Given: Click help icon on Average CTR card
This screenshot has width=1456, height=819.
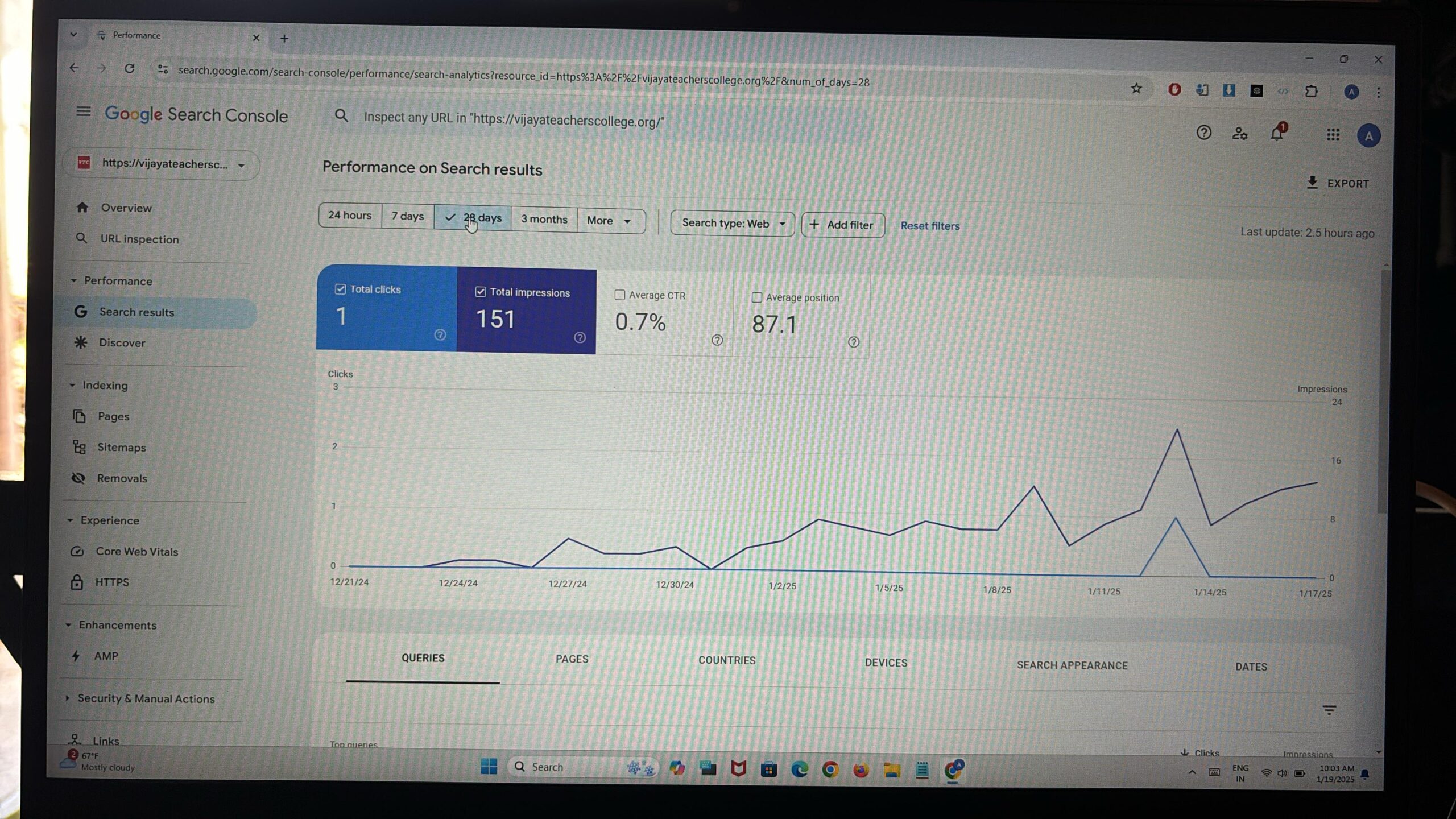Looking at the screenshot, I should coord(717,340).
